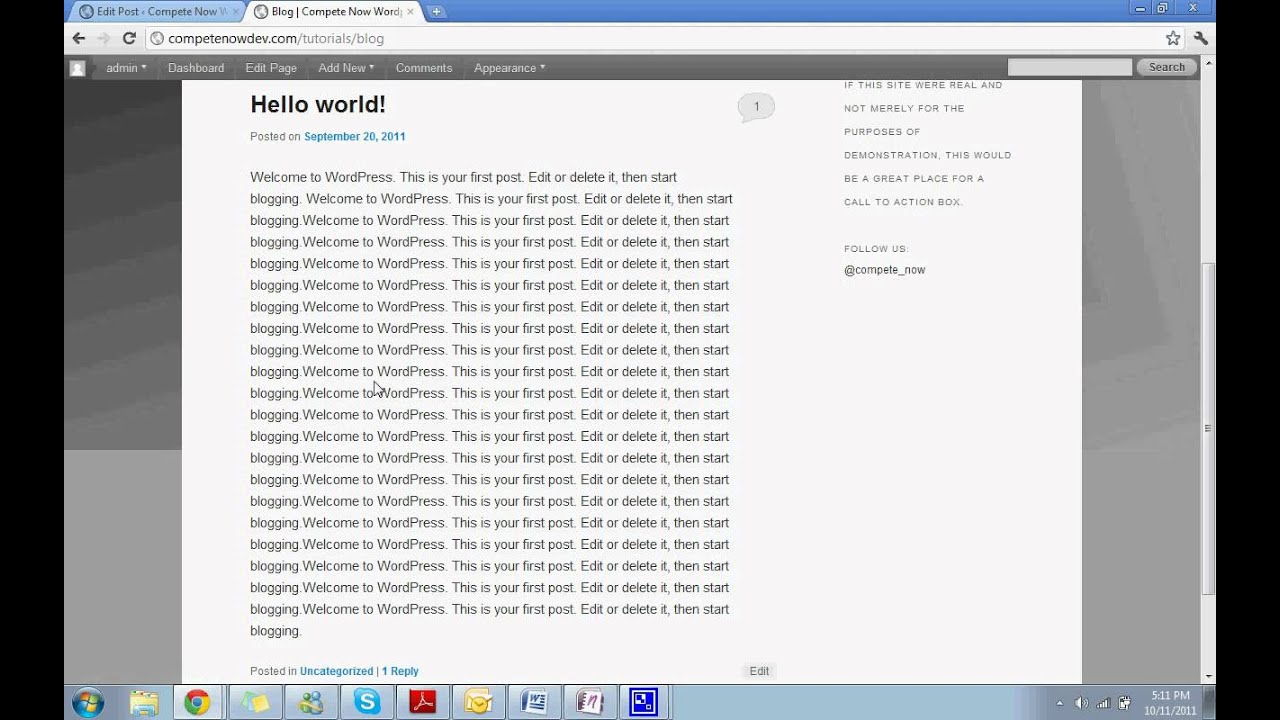Reload the page with the refresh icon
The image size is (1280, 720).
[129, 38]
